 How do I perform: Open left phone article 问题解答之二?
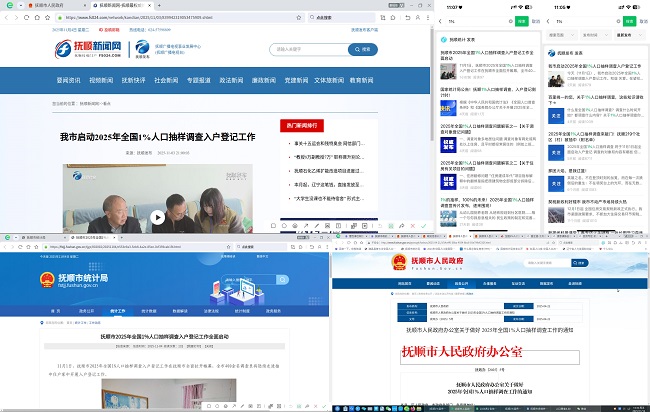tap(488, 166)
